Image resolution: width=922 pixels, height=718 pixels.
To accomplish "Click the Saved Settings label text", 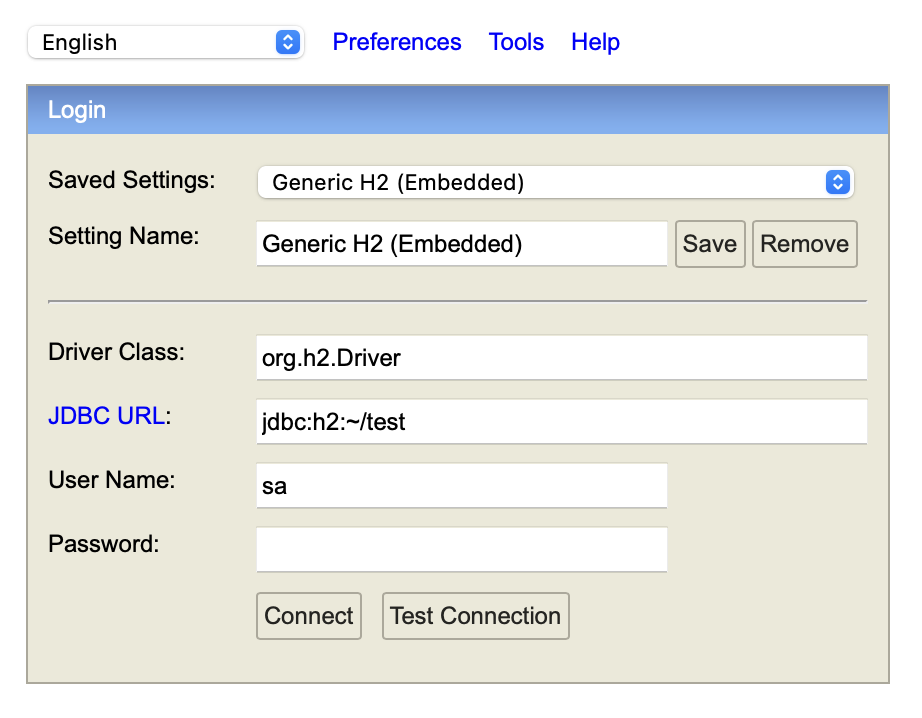I will (132, 180).
